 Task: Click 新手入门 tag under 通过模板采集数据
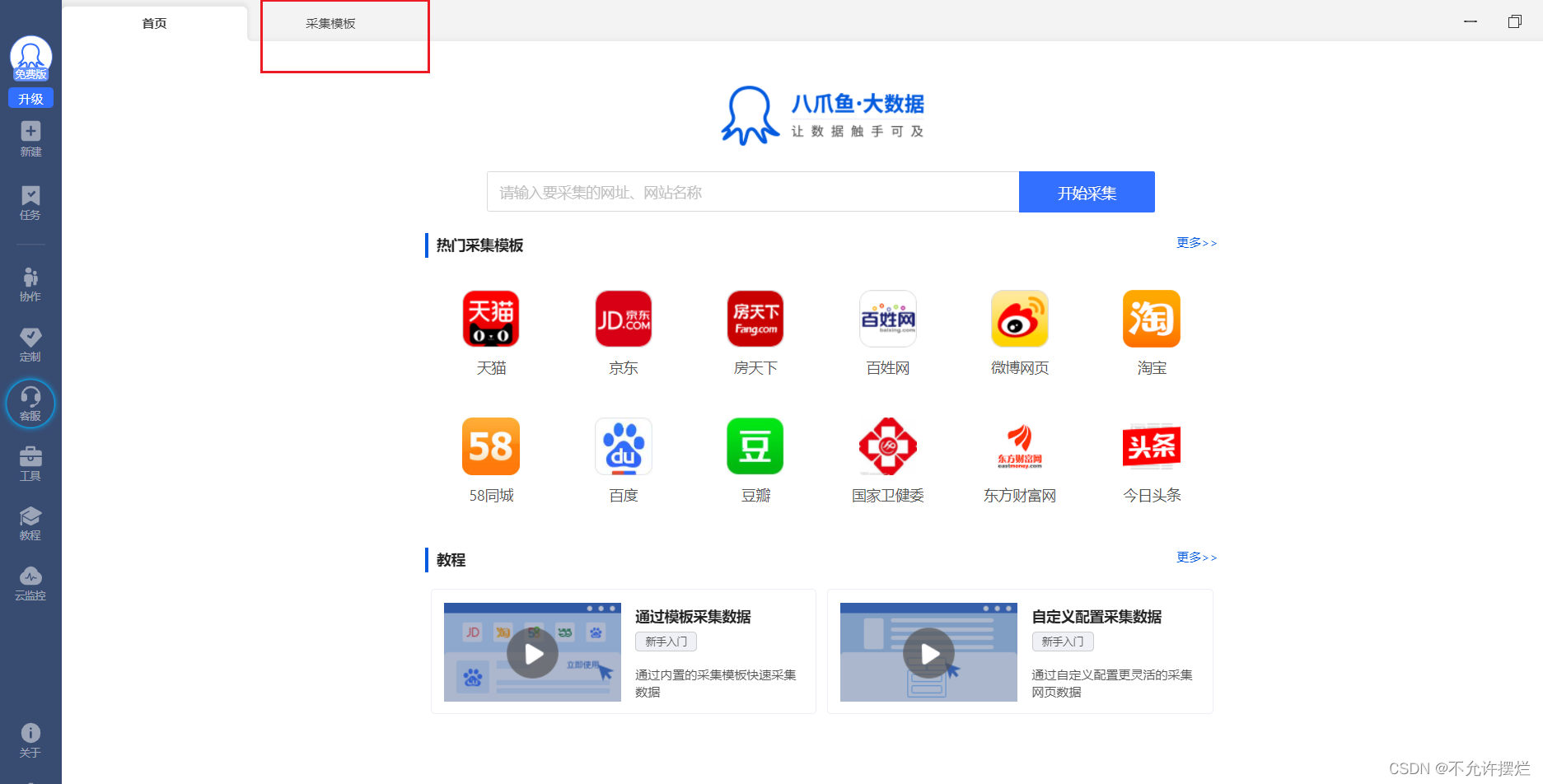666,642
